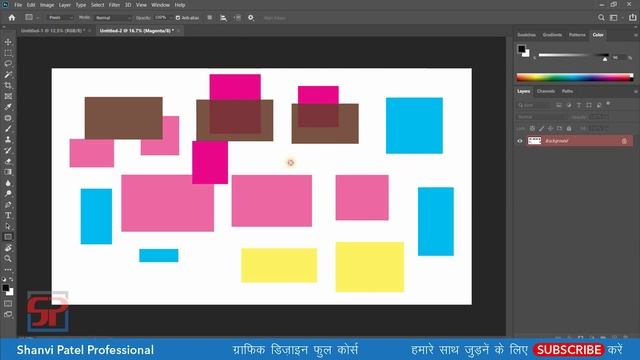The height and width of the screenshot is (360, 640).
Task: Open the Layers panel flyout menu
Action: click(x=636, y=91)
